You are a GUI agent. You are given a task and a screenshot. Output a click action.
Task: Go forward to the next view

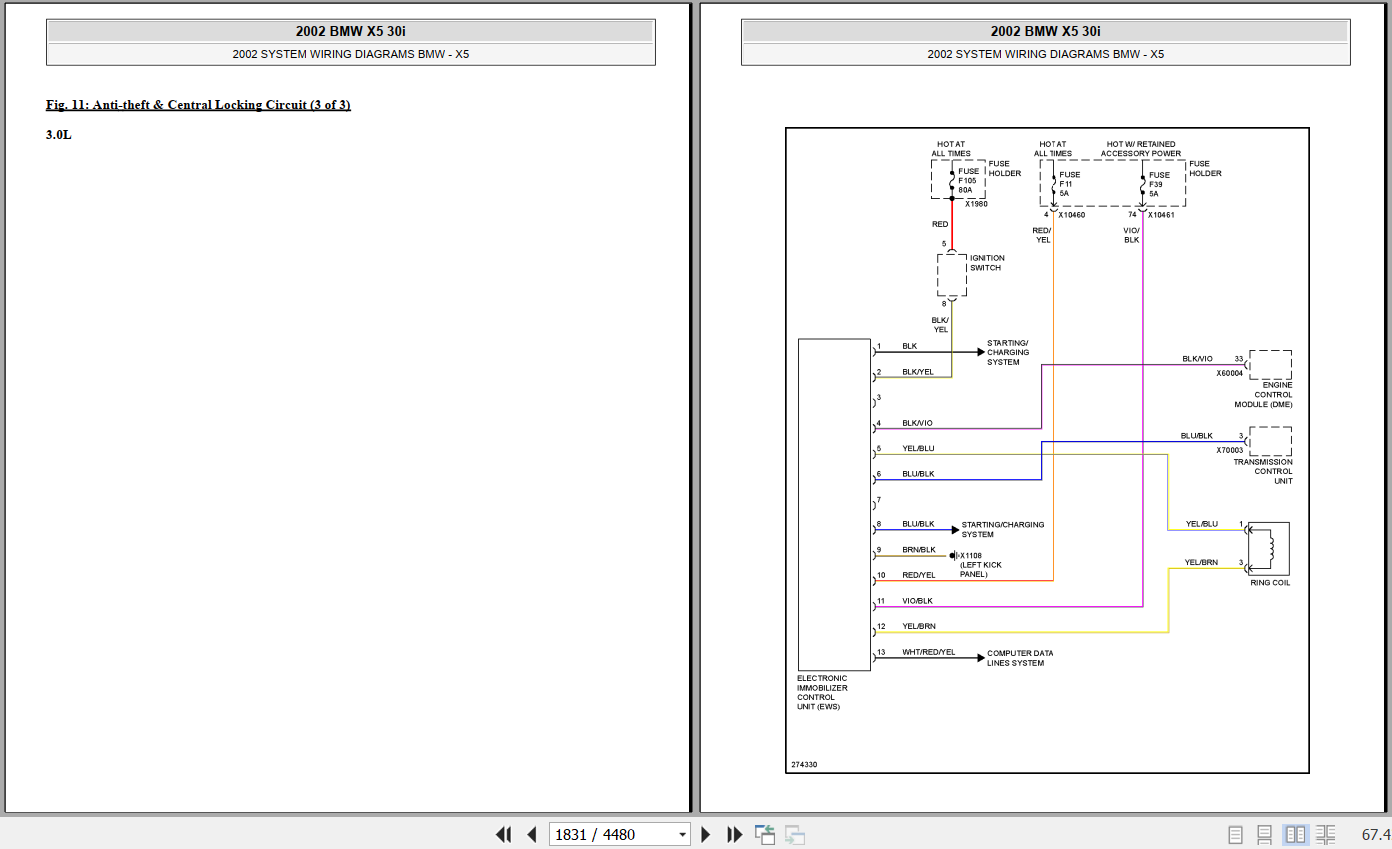(795, 834)
